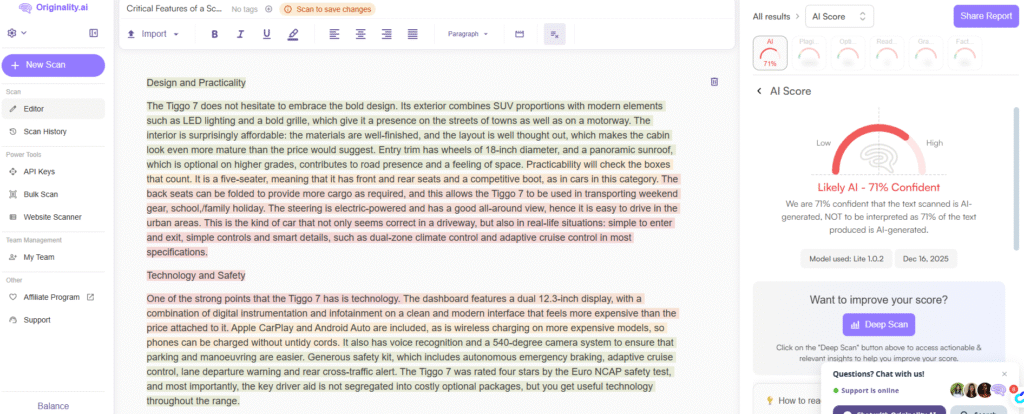Add a tag with plus icon
Image resolution: width=1024 pixels, height=414 pixels.
coord(268,9)
